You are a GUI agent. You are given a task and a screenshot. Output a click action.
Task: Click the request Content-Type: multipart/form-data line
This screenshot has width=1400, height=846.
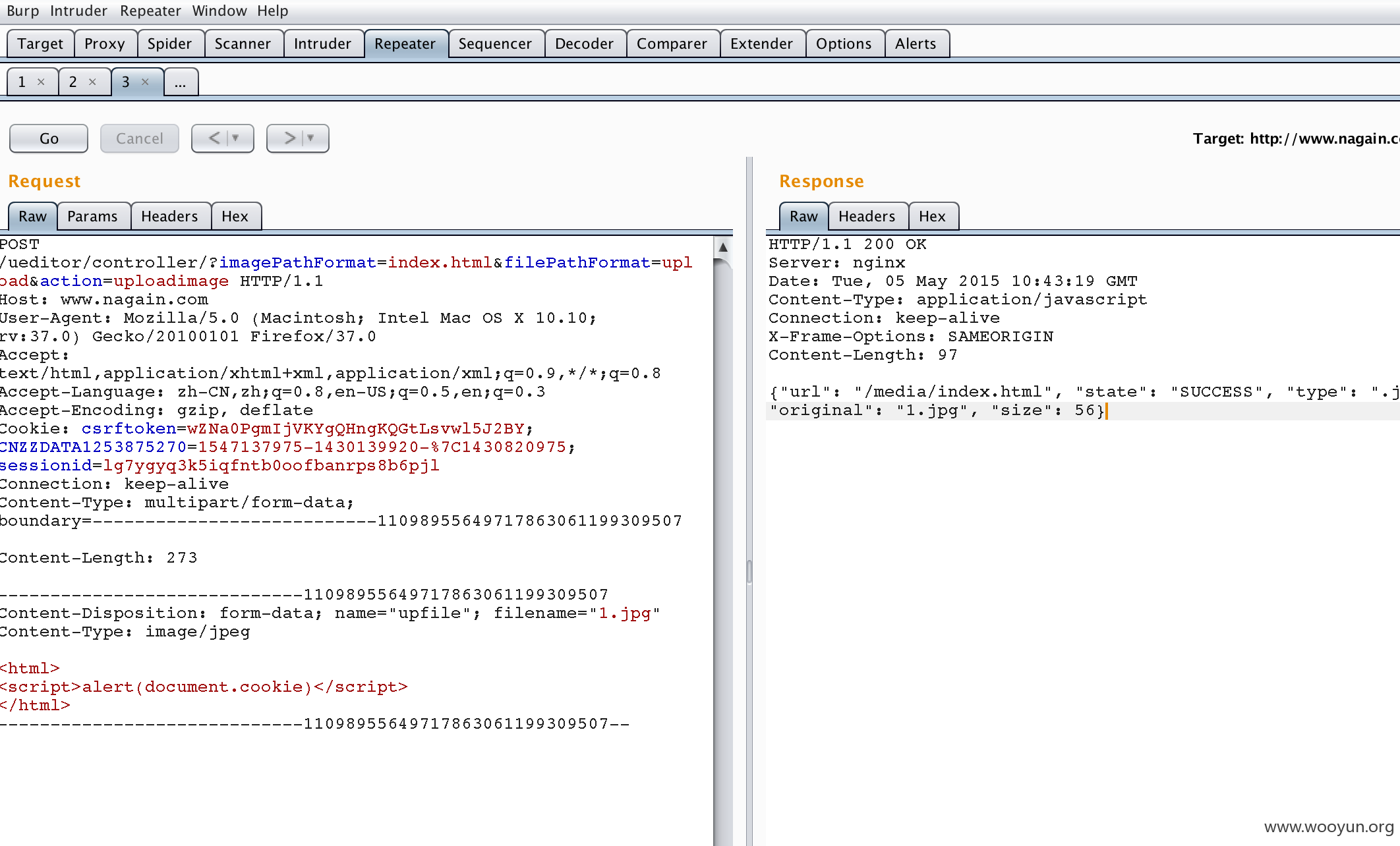coord(177,502)
